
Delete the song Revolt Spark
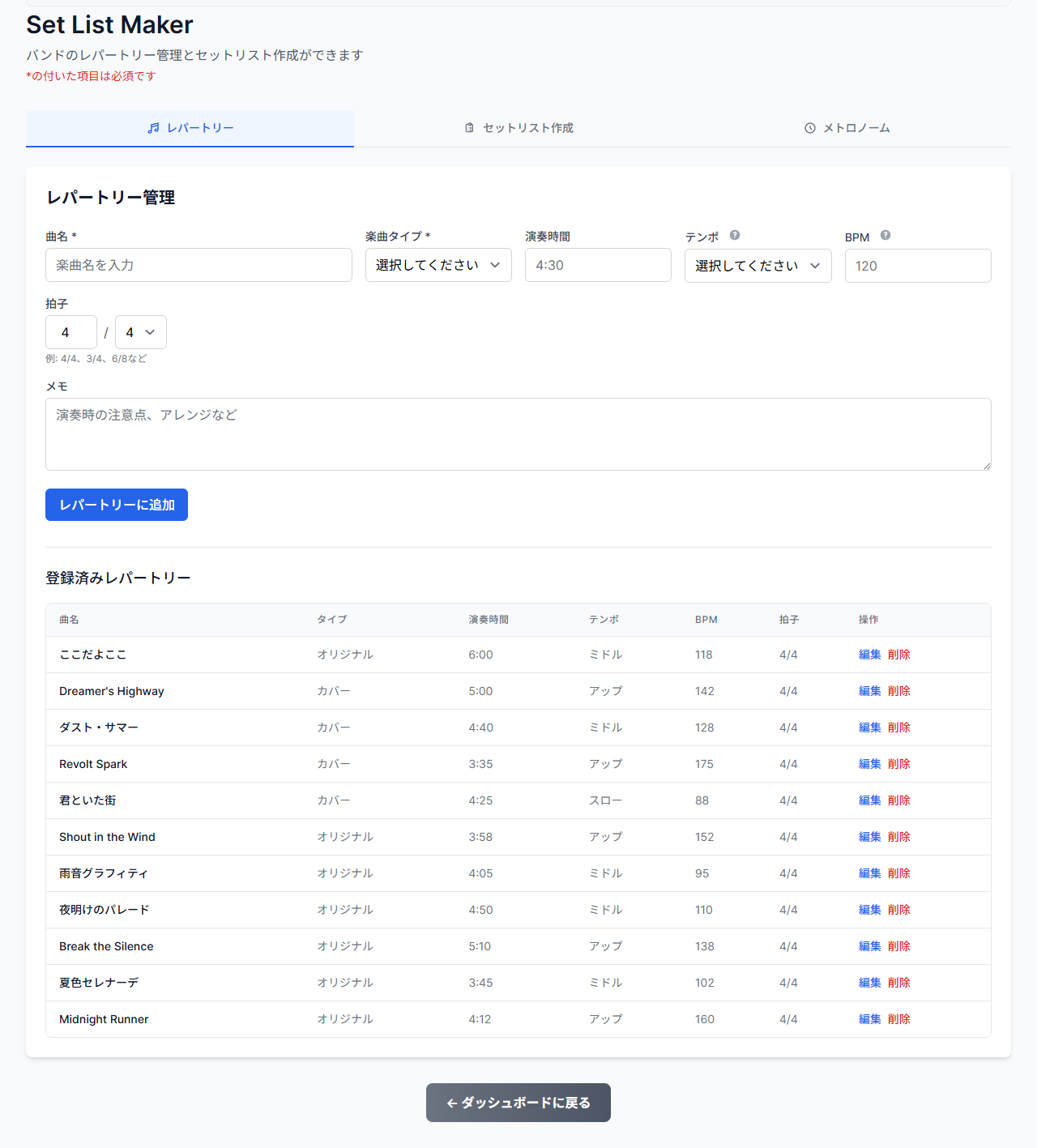[899, 764]
